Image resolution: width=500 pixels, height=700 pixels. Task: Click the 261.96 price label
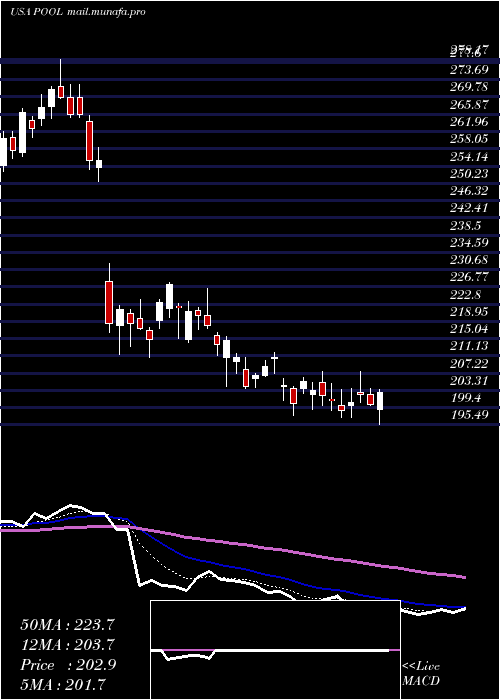(x=469, y=121)
